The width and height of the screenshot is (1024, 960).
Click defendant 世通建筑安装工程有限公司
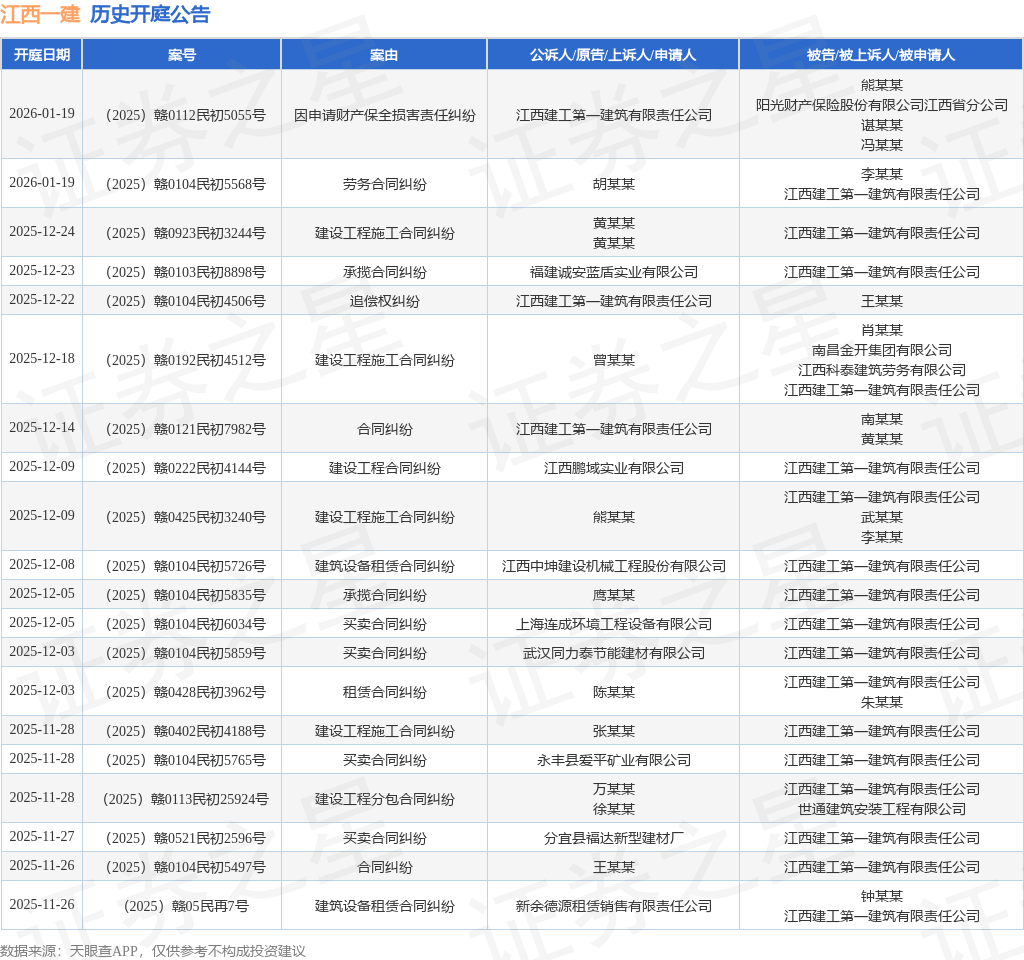click(882, 809)
